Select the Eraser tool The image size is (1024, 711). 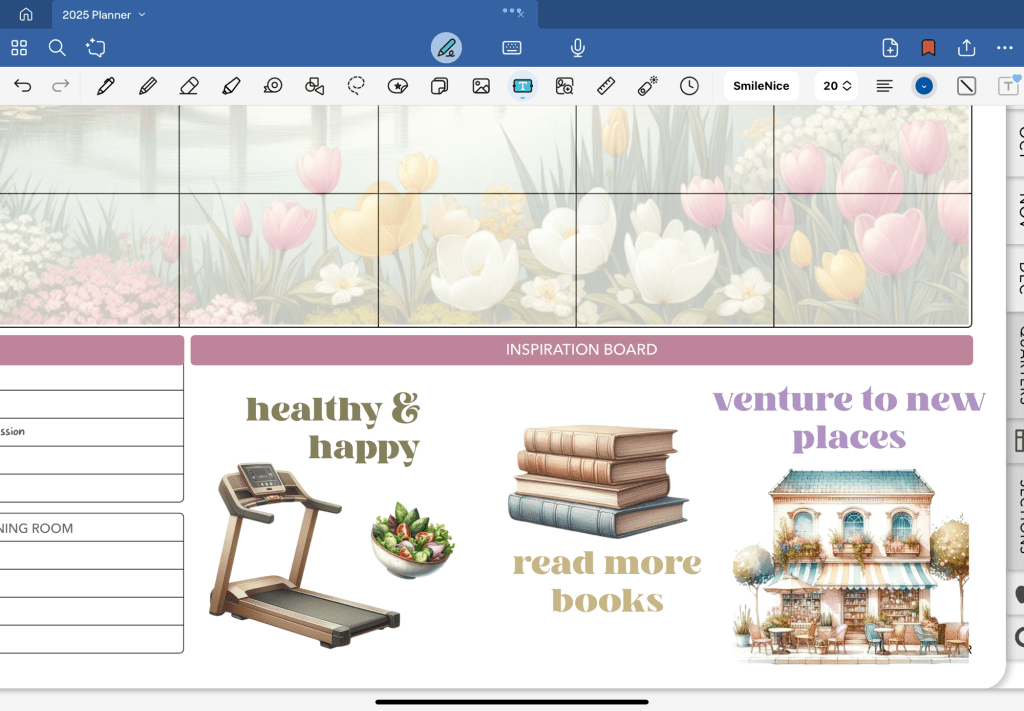tap(189, 86)
